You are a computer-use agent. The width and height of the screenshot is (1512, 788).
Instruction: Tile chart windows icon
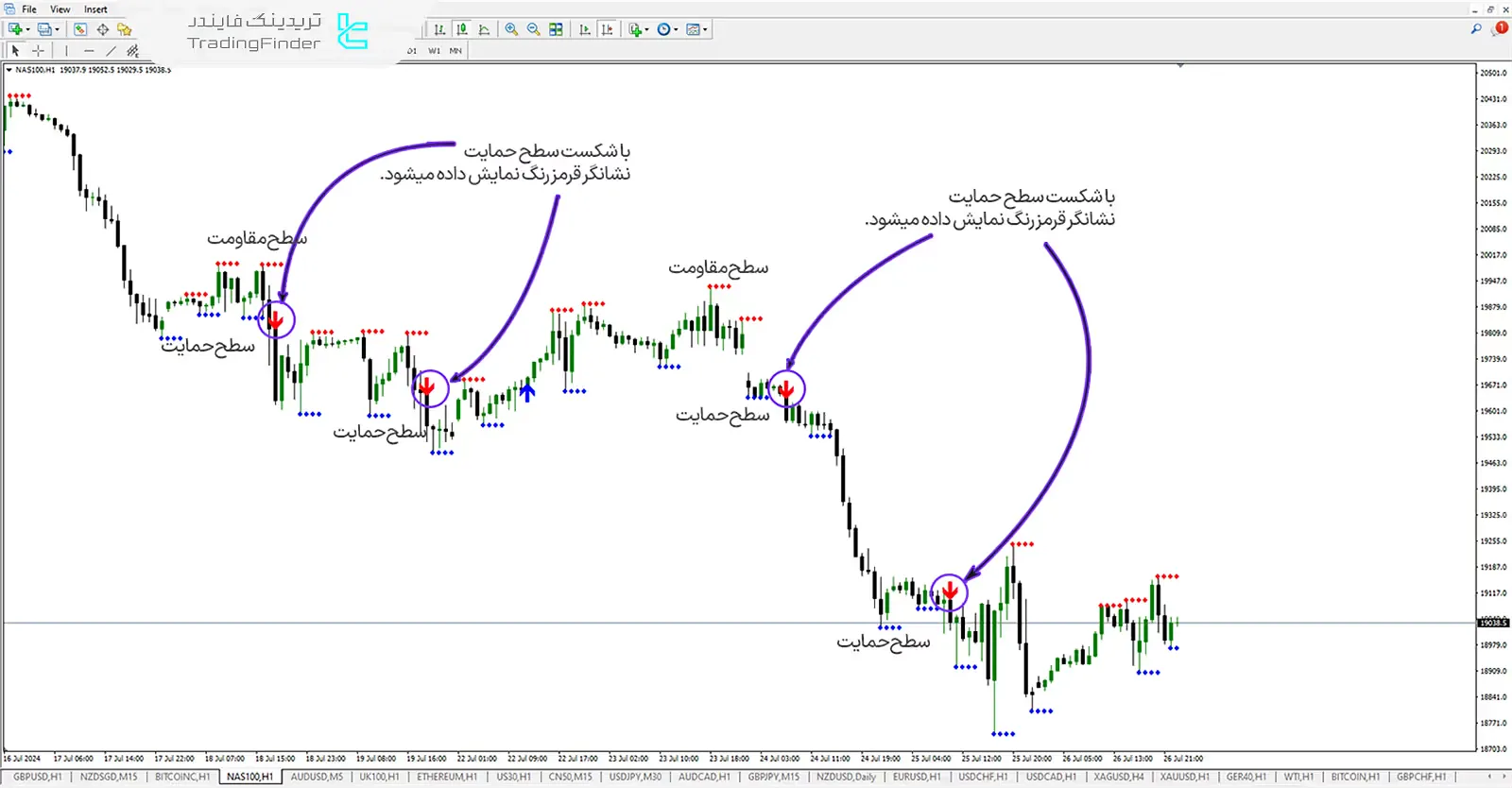pyautogui.click(x=556, y=29)
